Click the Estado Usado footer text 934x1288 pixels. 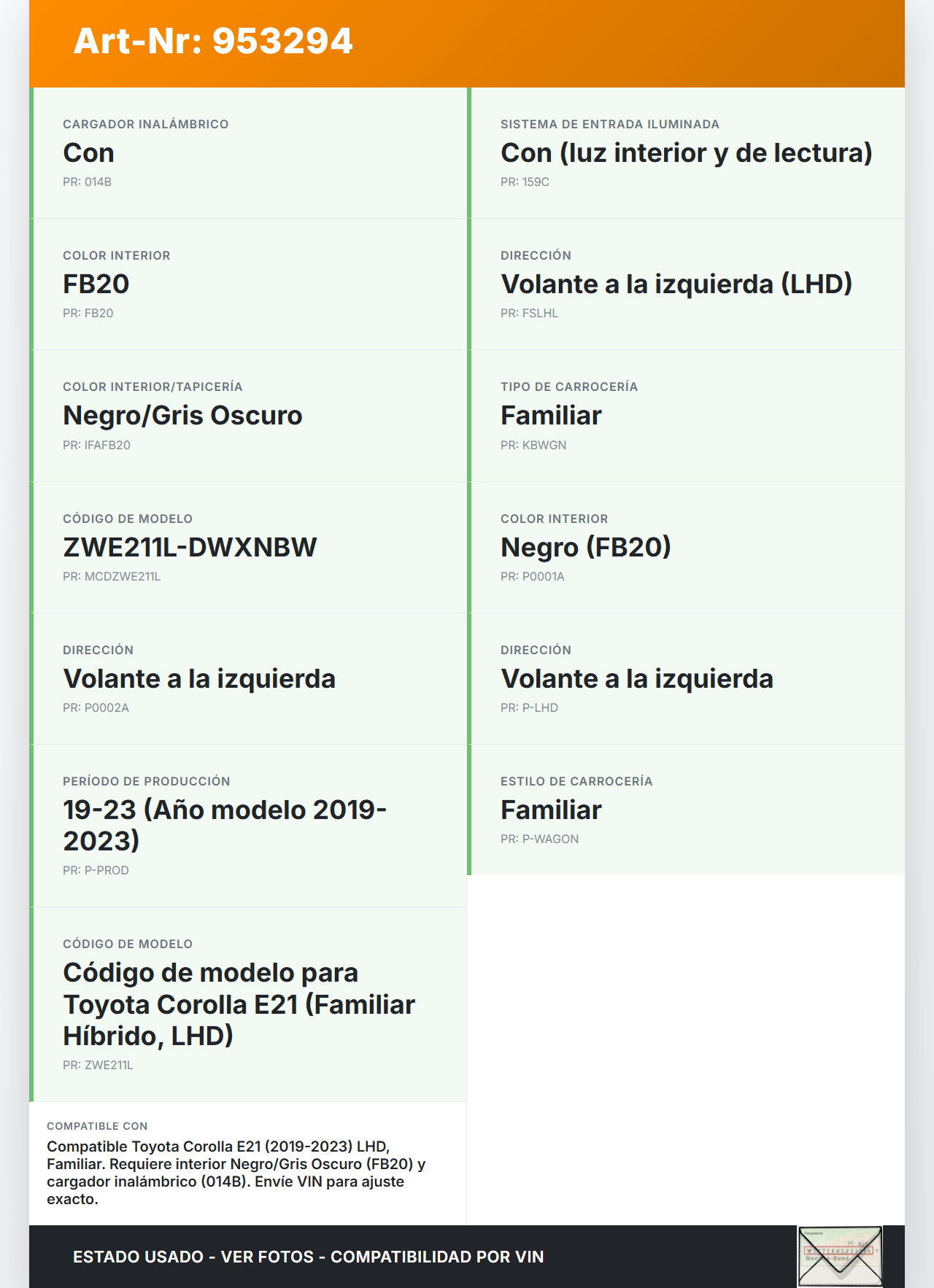click(x=308, y=1257)
